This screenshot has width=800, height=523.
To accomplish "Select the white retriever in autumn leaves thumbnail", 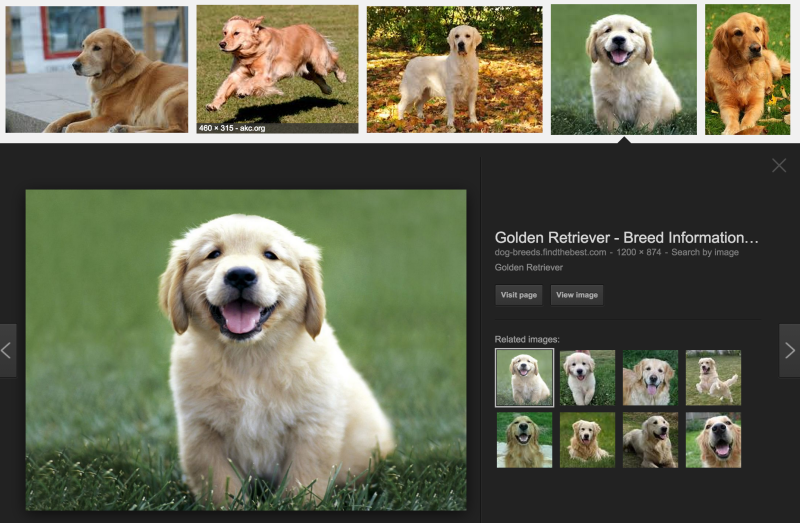I will click(455, 69).
